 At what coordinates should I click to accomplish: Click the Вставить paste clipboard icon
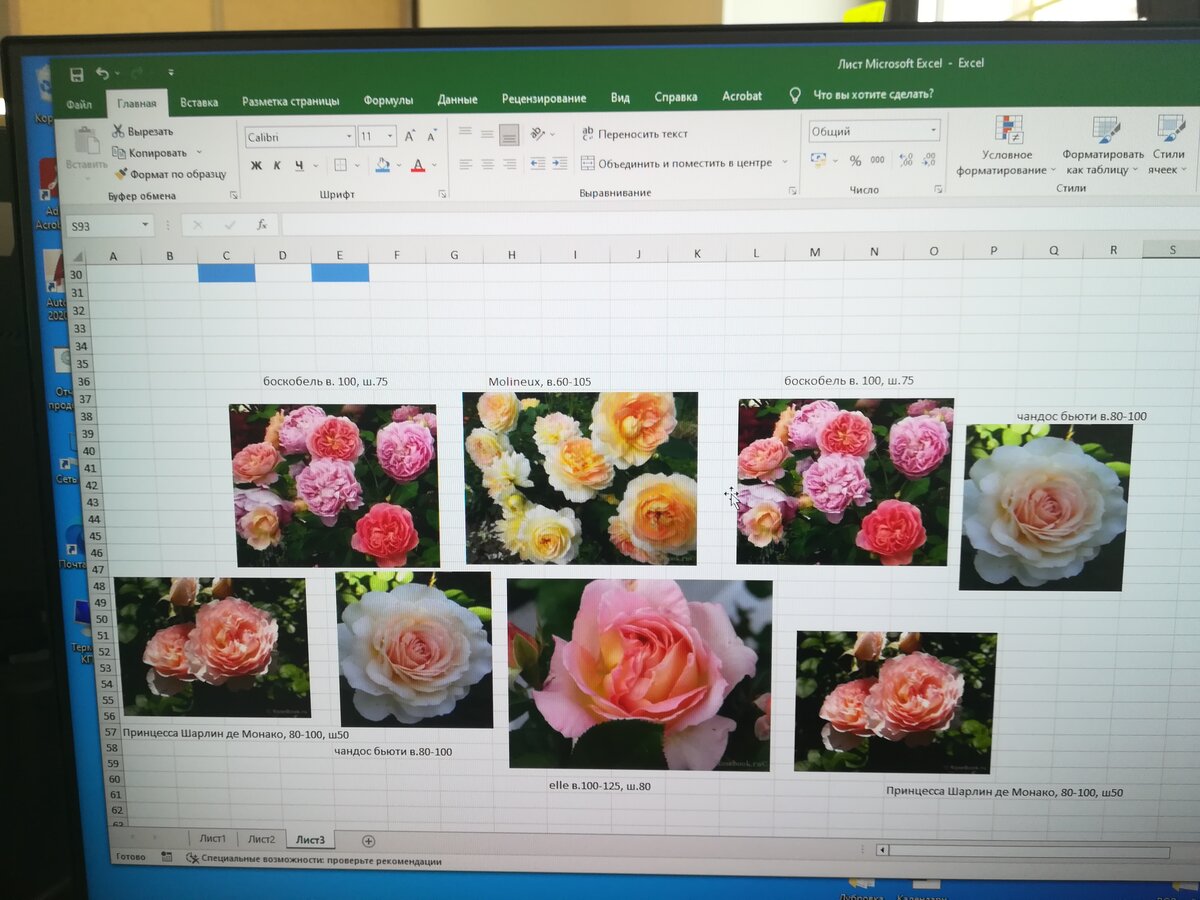[87, 139]
